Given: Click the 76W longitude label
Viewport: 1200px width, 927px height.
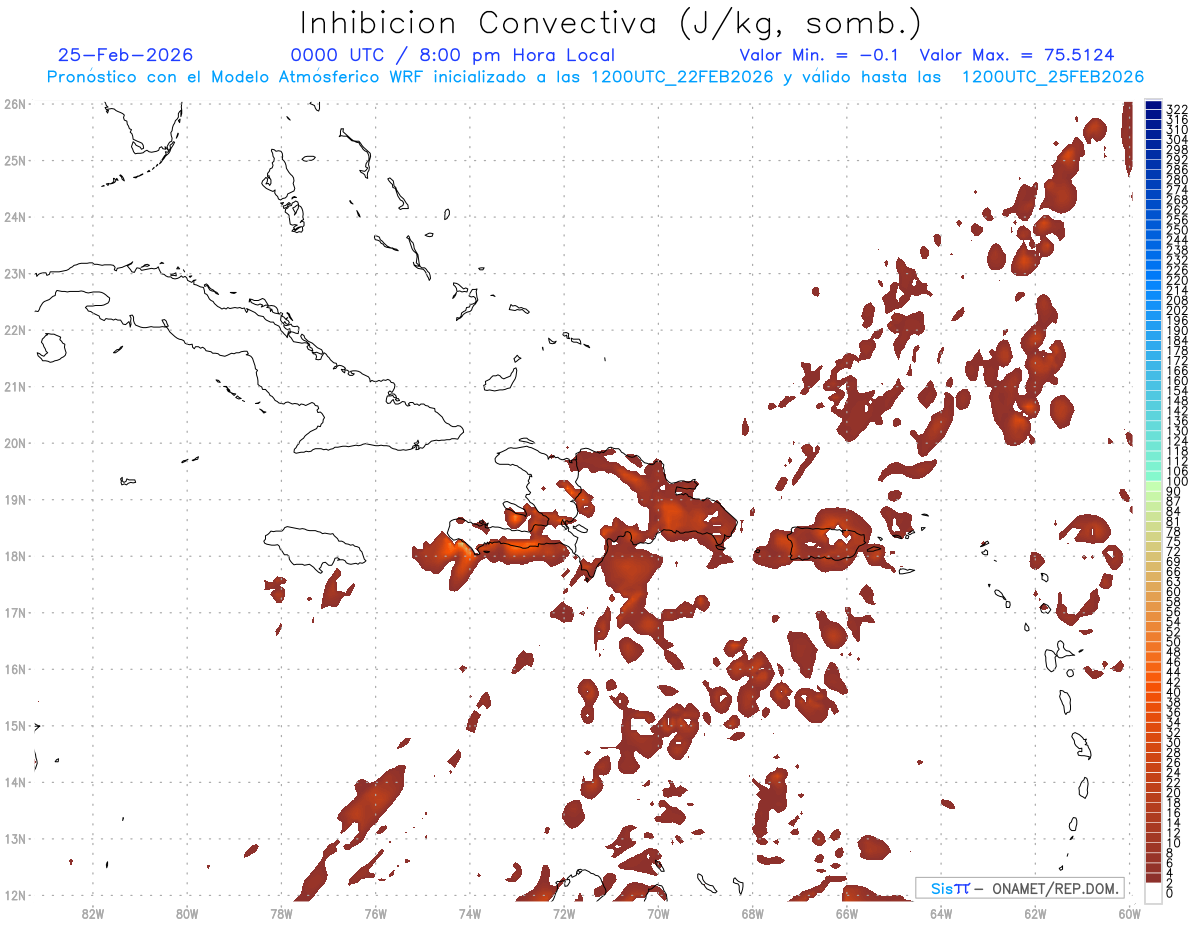Looking at the screenshot, I should [x=375, y=913].
